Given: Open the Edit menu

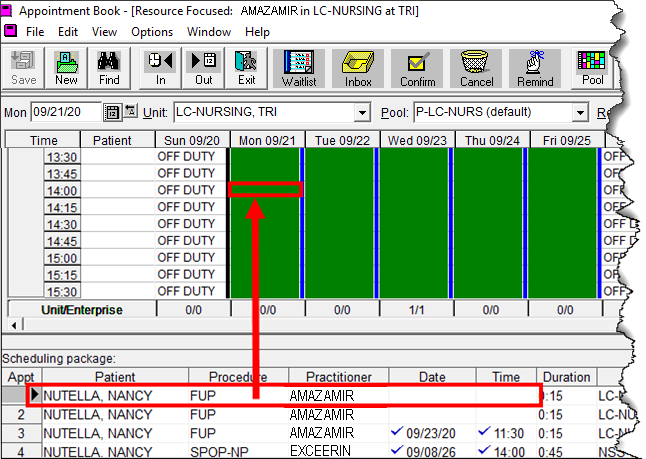Looking at the screenshot, I should click(x=68, y=32).
